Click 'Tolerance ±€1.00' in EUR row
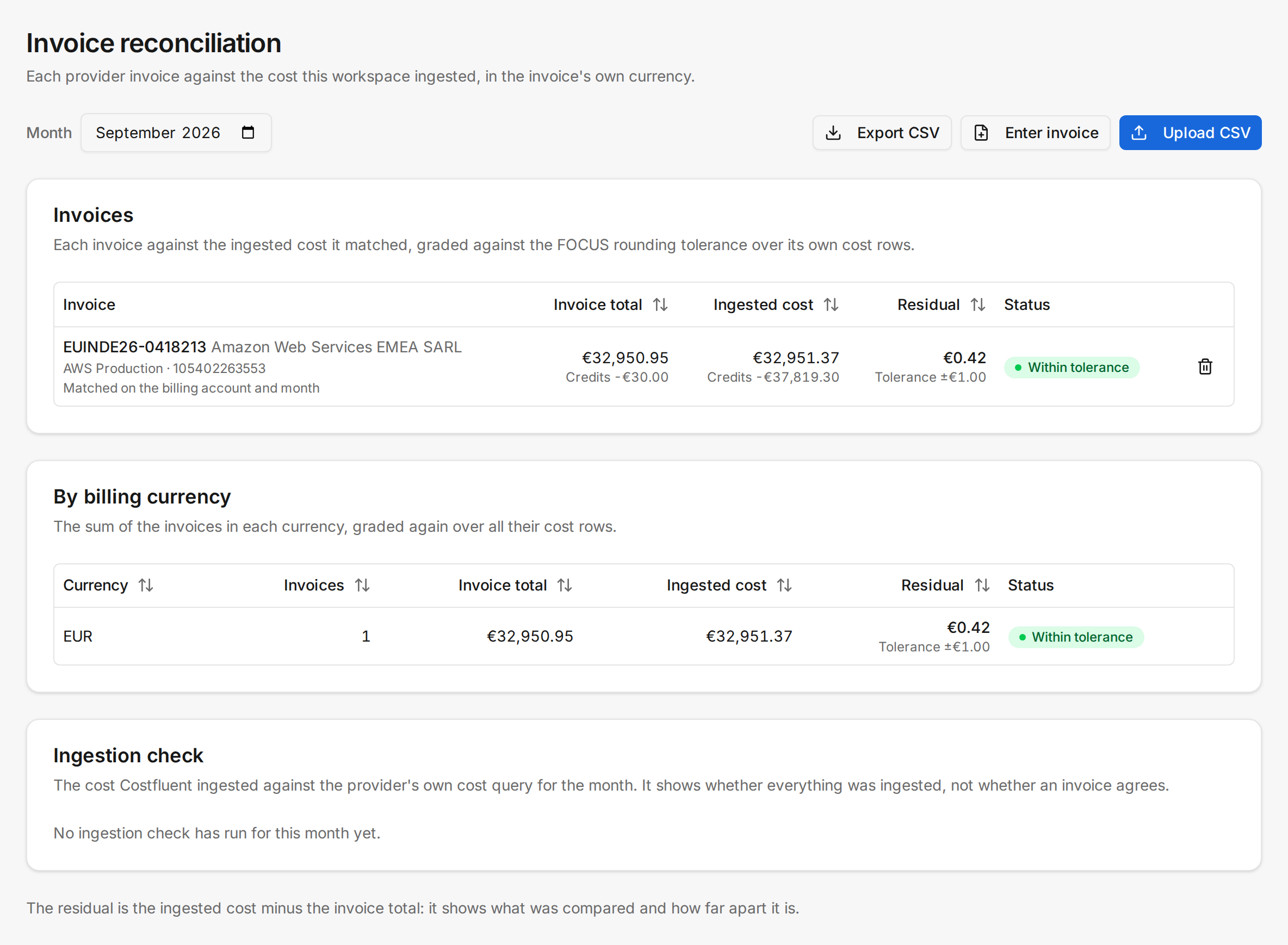Screen dimensions: 1288x945 click(934, 647)
